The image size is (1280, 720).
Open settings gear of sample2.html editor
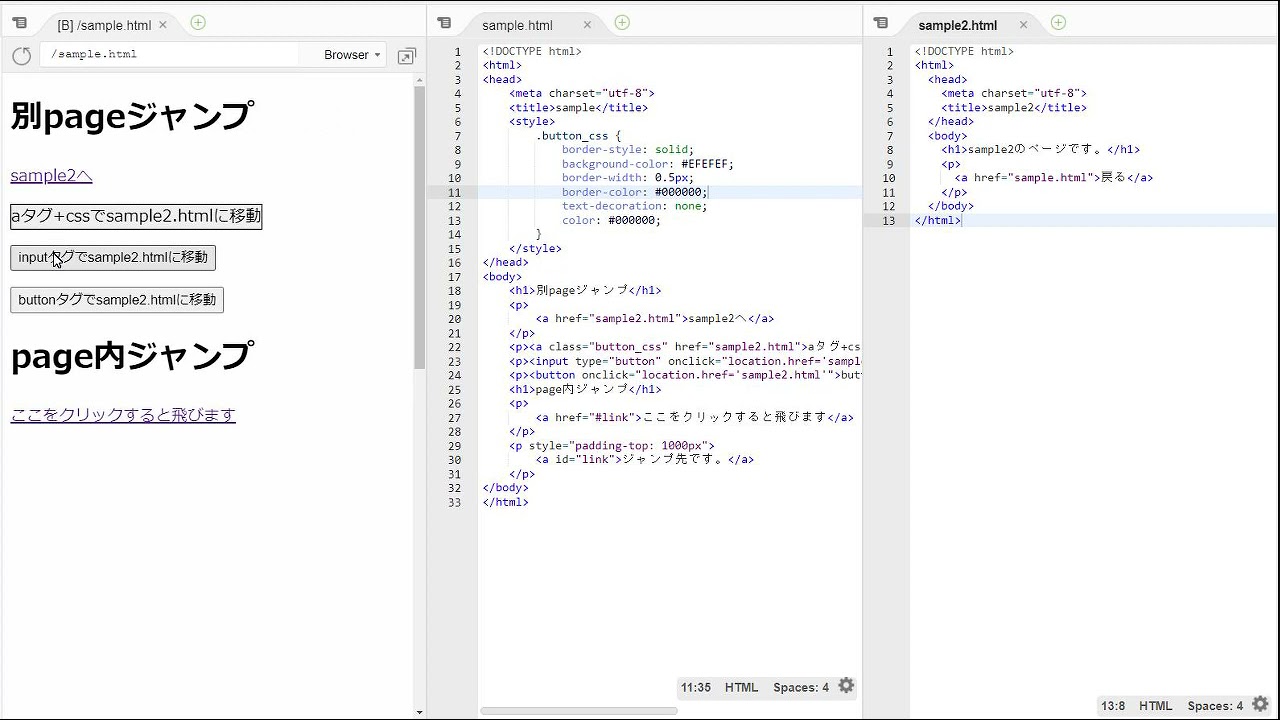pyautogui.click(x=1260, y=704)
